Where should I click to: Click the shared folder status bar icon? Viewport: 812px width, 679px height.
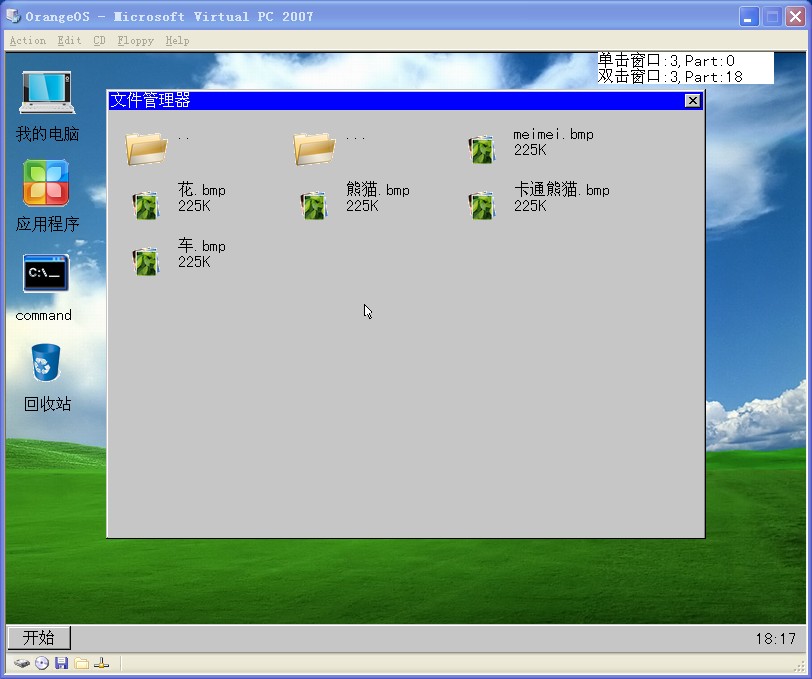81,663
